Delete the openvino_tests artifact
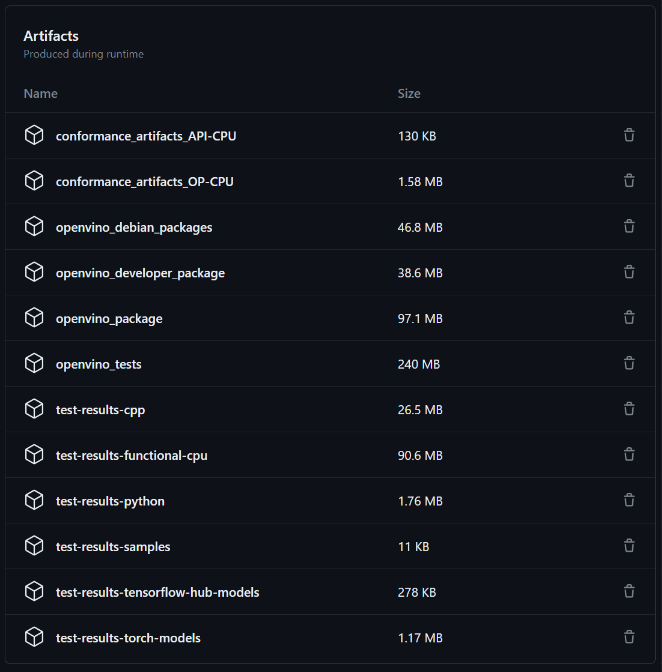This screenshot has height=672, width=662. click(x=629, y=364)
